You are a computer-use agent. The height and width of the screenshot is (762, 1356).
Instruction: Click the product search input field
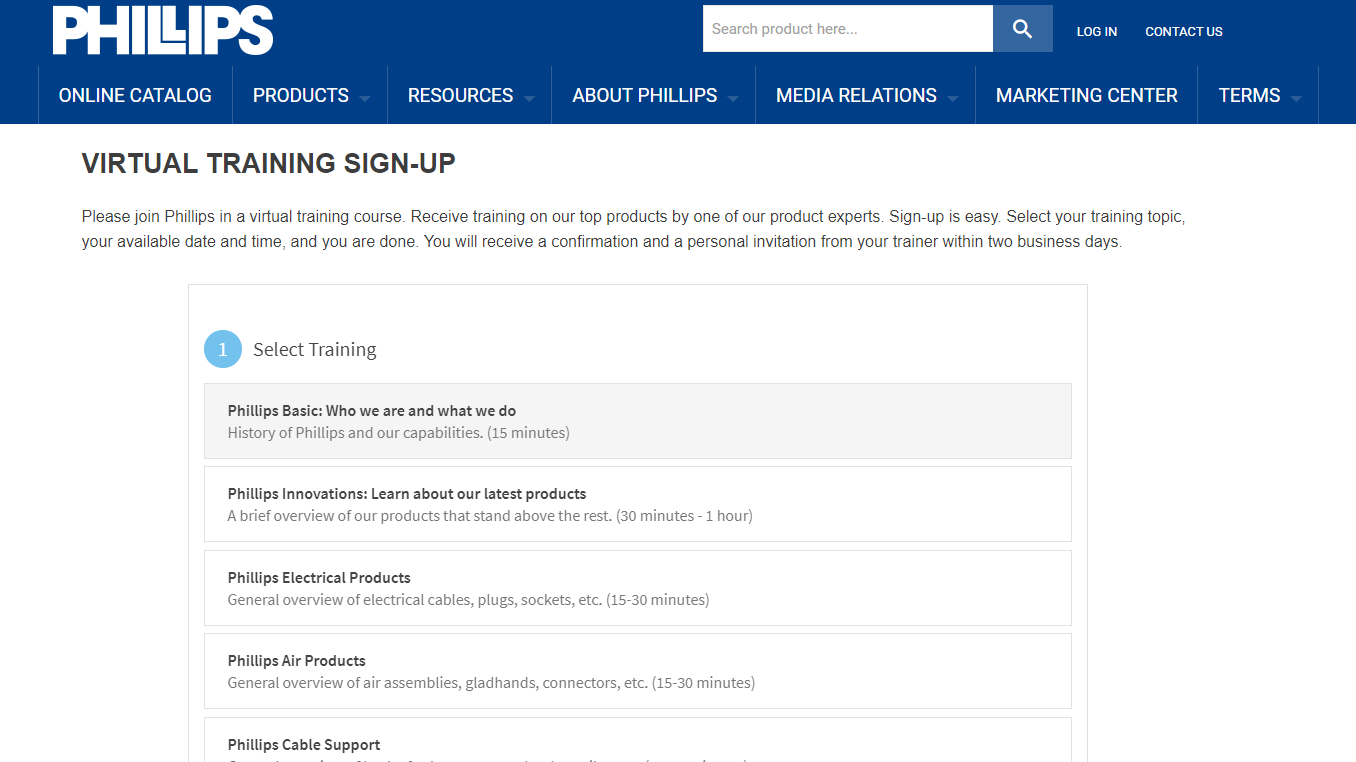847,28
